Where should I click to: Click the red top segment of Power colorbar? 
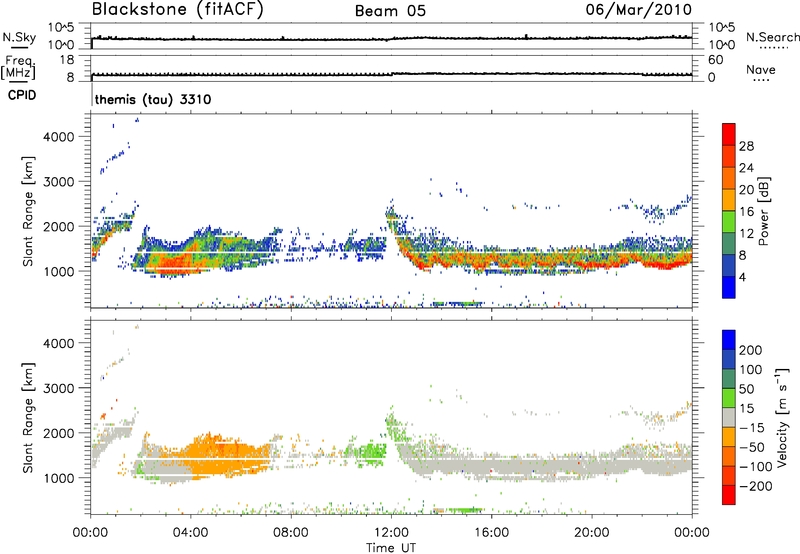729,134
